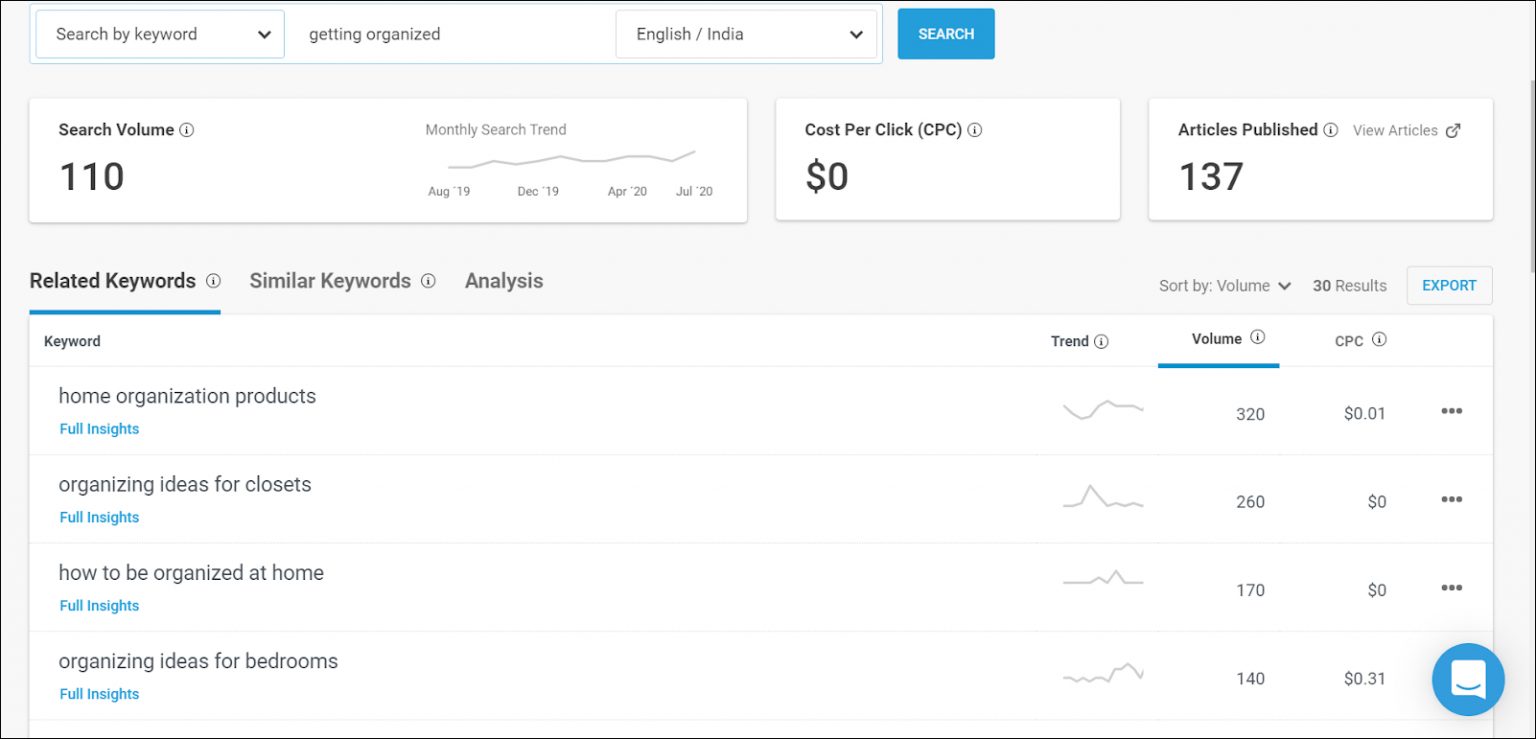This screenshot has height=739, width=1536.
Task: Open three-dot menu for how to be organized at home
Action: point(1452,588)
